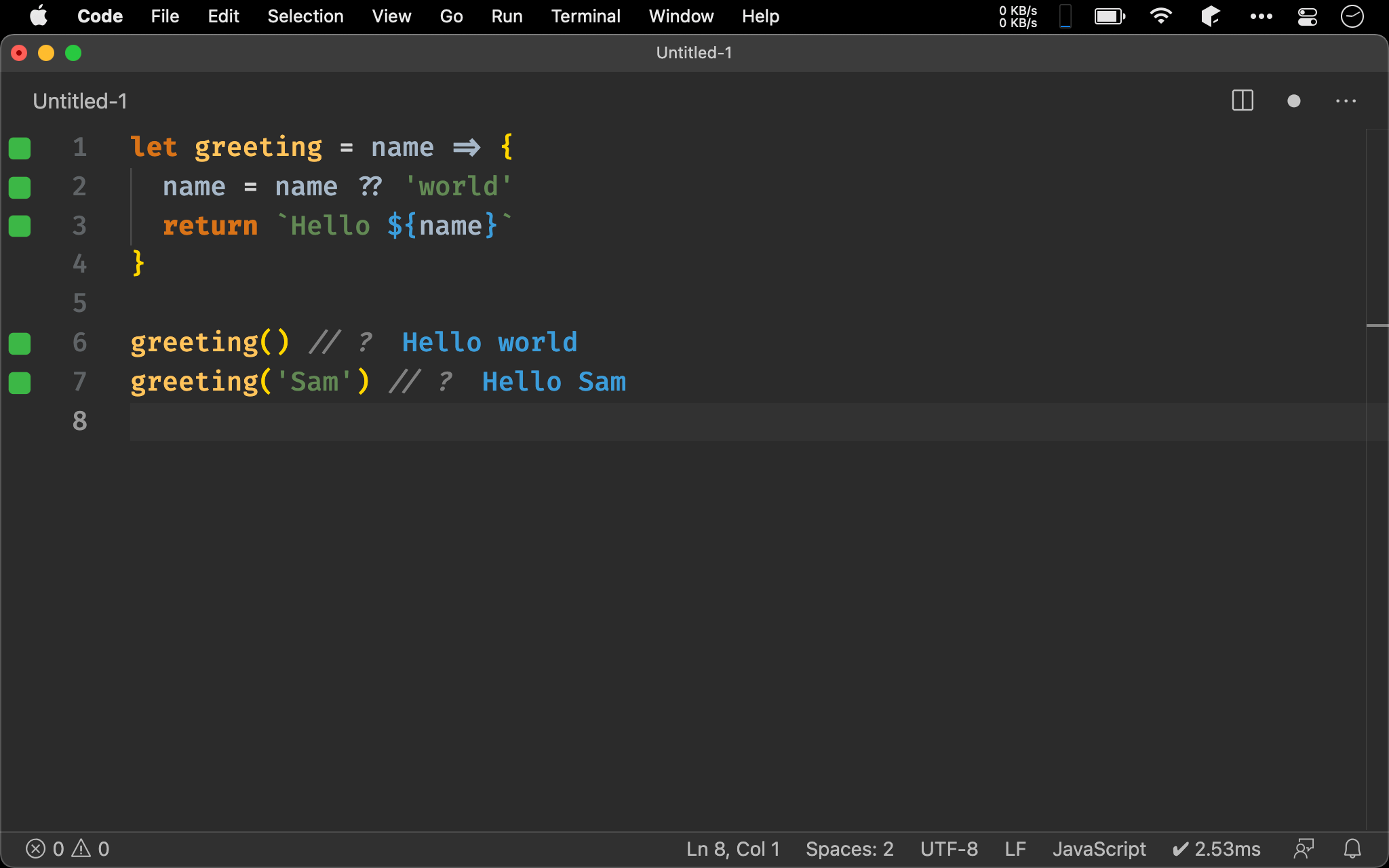Click Ln 8, Col 1 position indicator

coord(732,848)
